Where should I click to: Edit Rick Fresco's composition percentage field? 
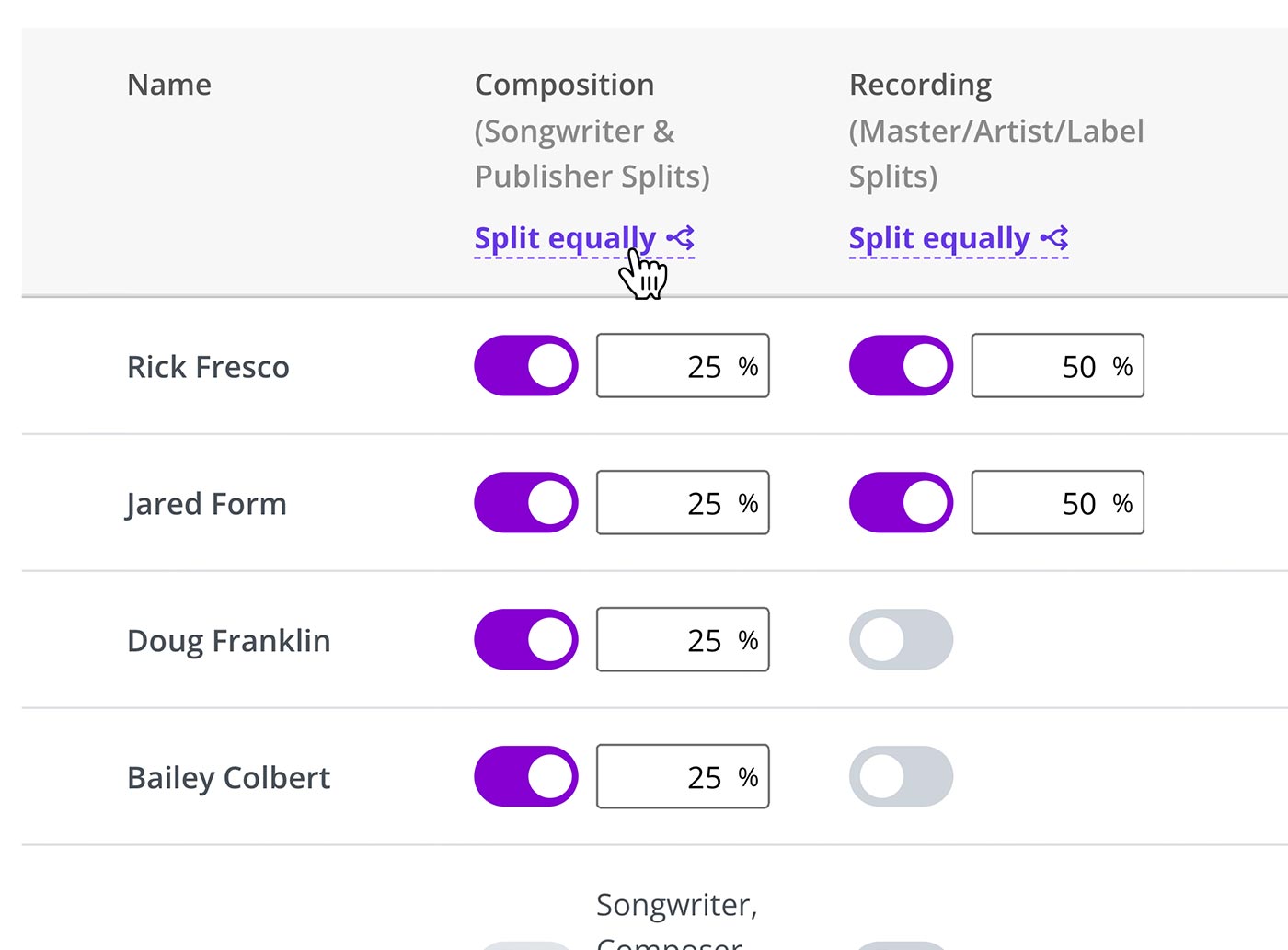(683, 366)
